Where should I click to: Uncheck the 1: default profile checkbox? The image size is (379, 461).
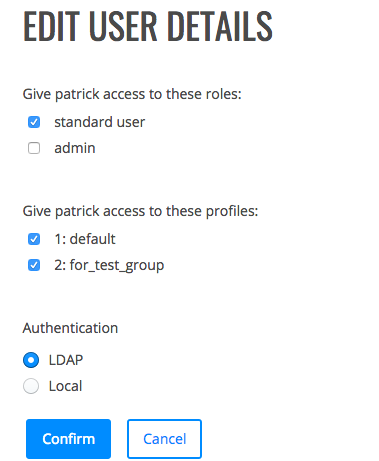(x=34, y=239)
